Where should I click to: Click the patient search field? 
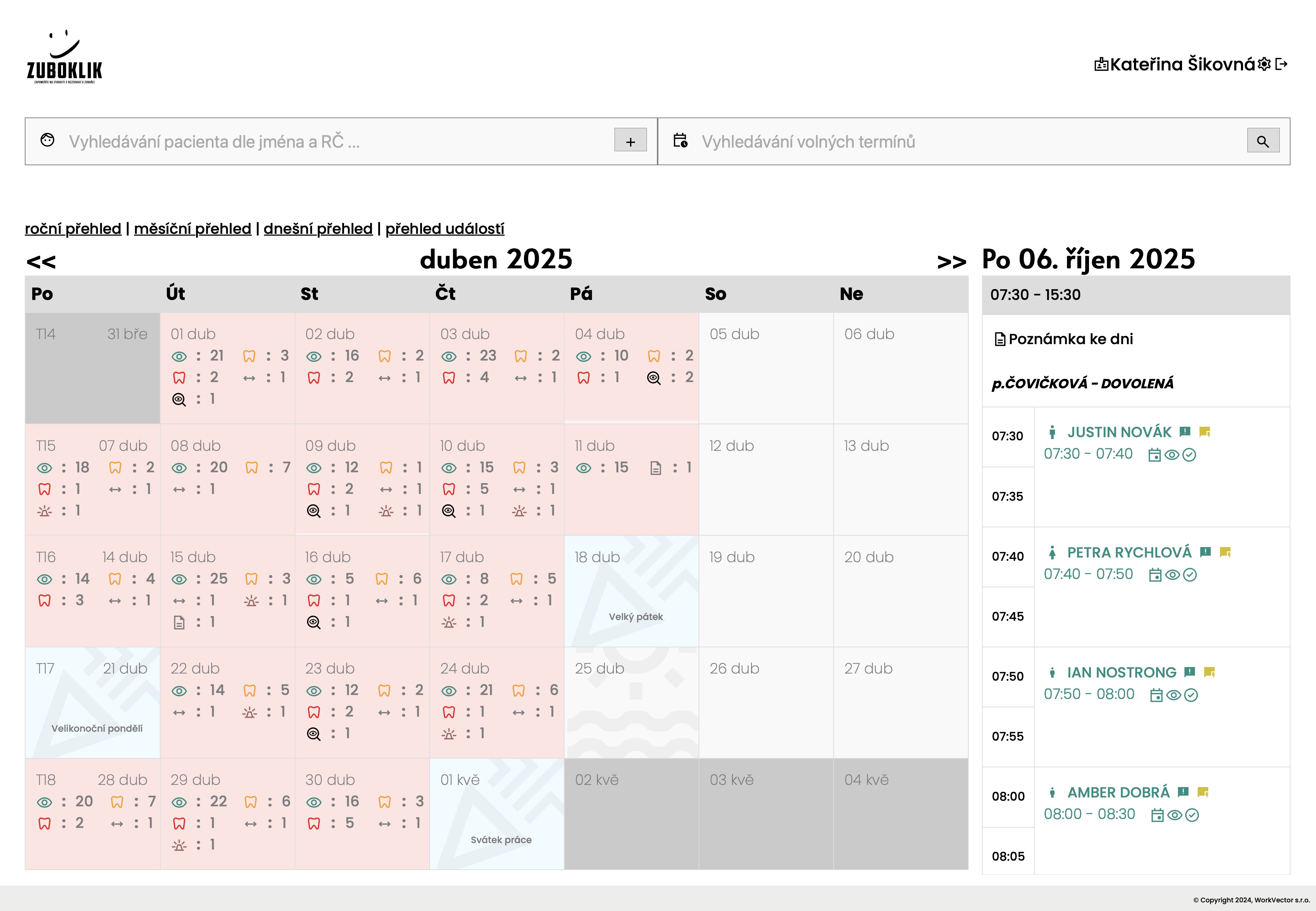point(337,142)
